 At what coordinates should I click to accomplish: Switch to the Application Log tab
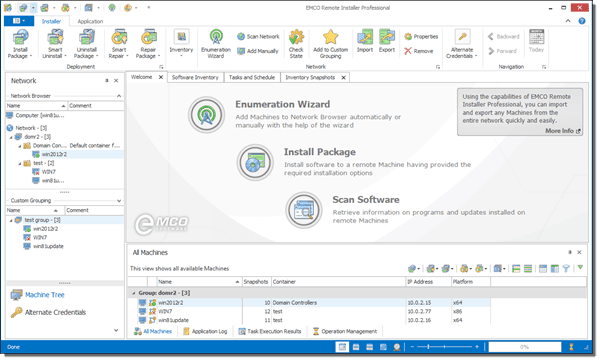point(205,332)
